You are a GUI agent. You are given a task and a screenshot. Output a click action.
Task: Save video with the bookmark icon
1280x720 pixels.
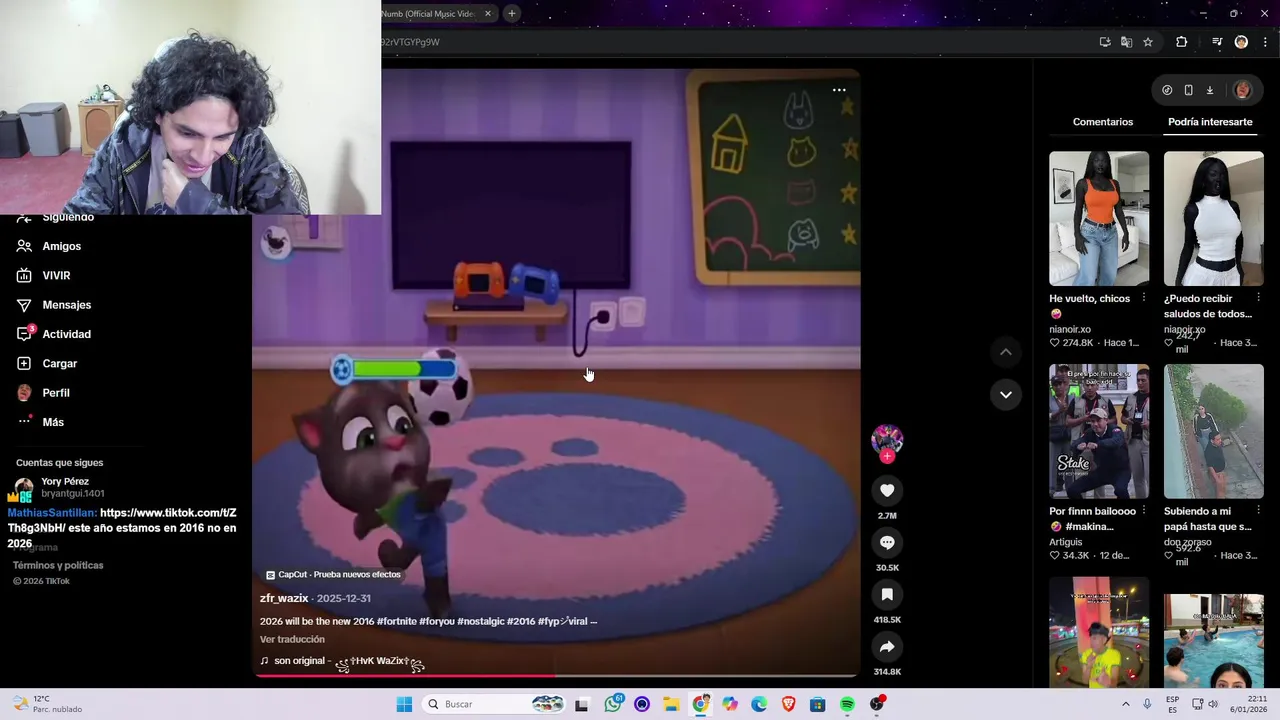pyautogui.click(x=887, y=594)
